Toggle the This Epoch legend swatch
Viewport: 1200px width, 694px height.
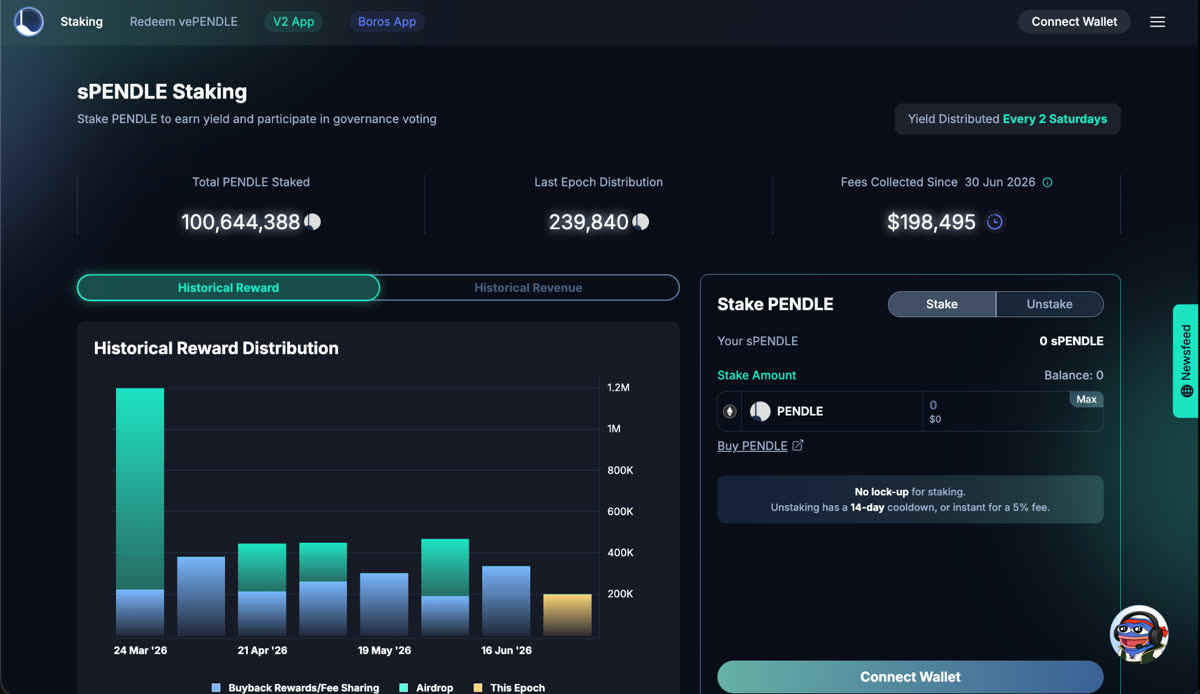coord(478,688)
